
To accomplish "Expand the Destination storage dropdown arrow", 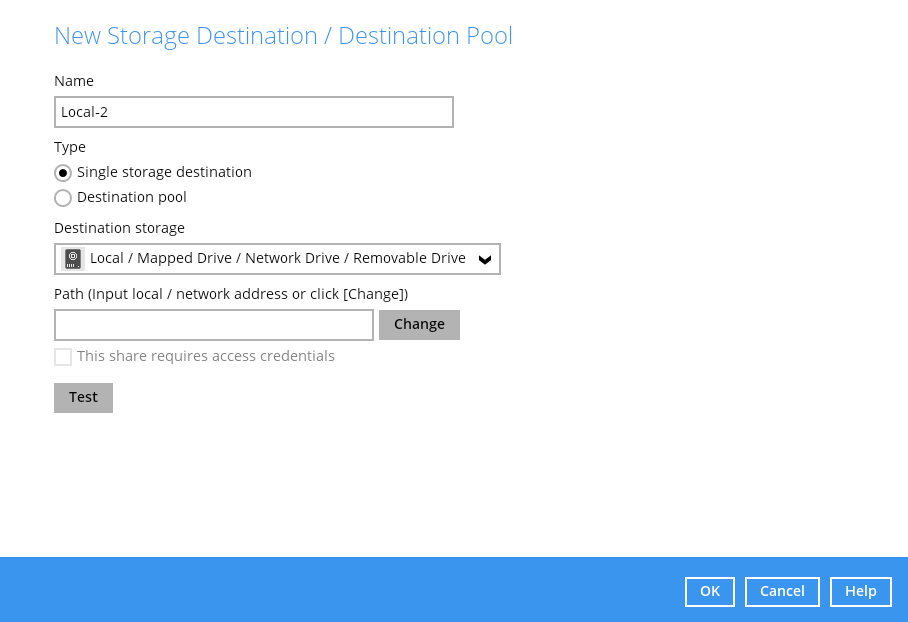I will [485, 260].
